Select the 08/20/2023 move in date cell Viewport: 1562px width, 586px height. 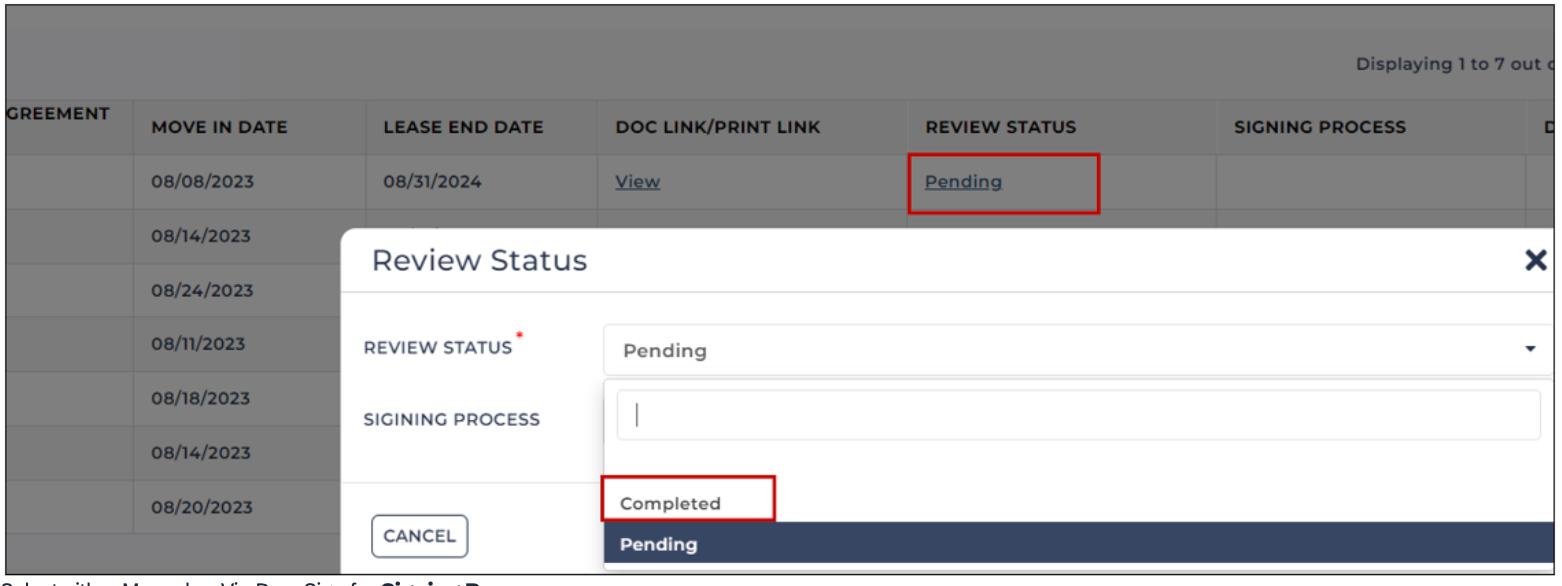point(203,506)
